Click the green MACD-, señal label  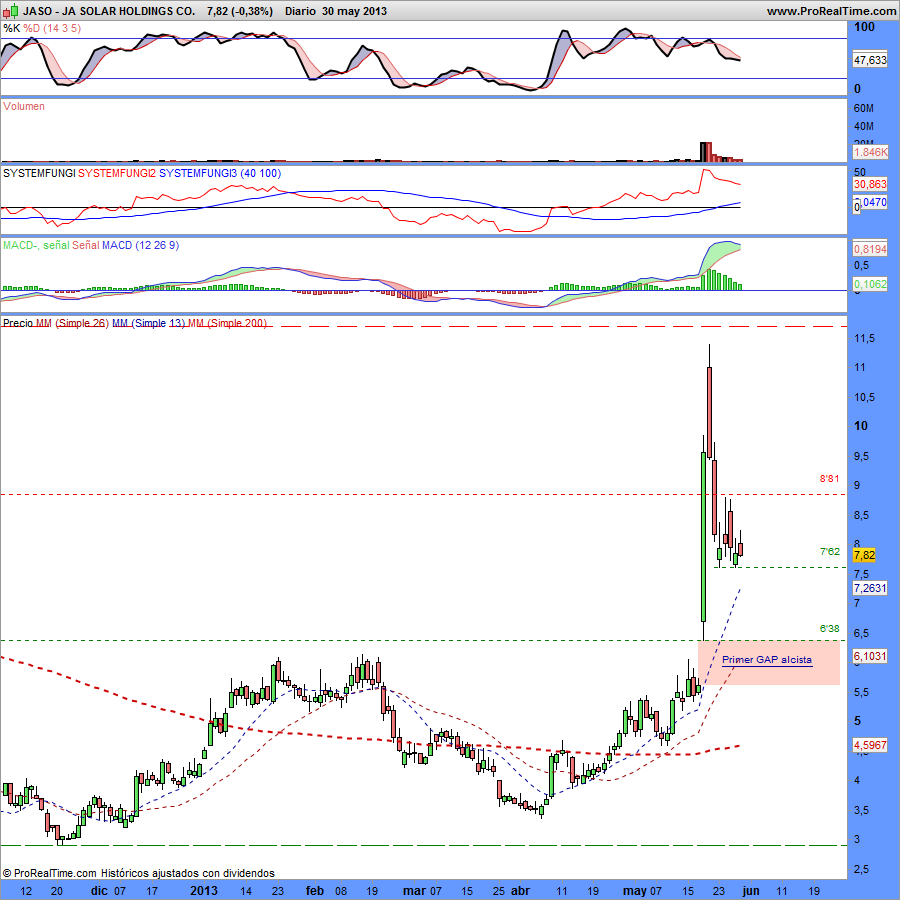tap(36, 246)
